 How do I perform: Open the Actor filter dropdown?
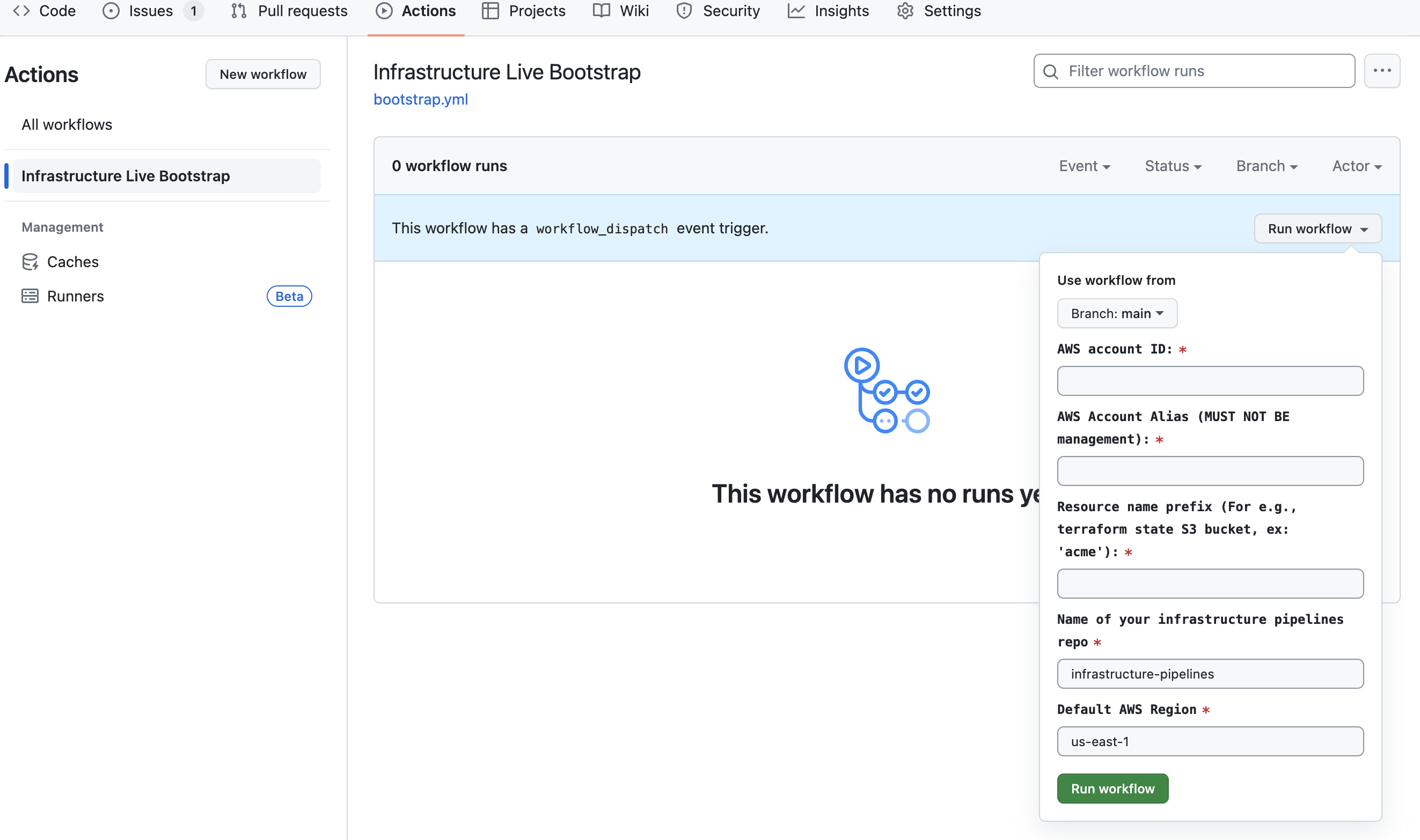(x=1356, y=166)
